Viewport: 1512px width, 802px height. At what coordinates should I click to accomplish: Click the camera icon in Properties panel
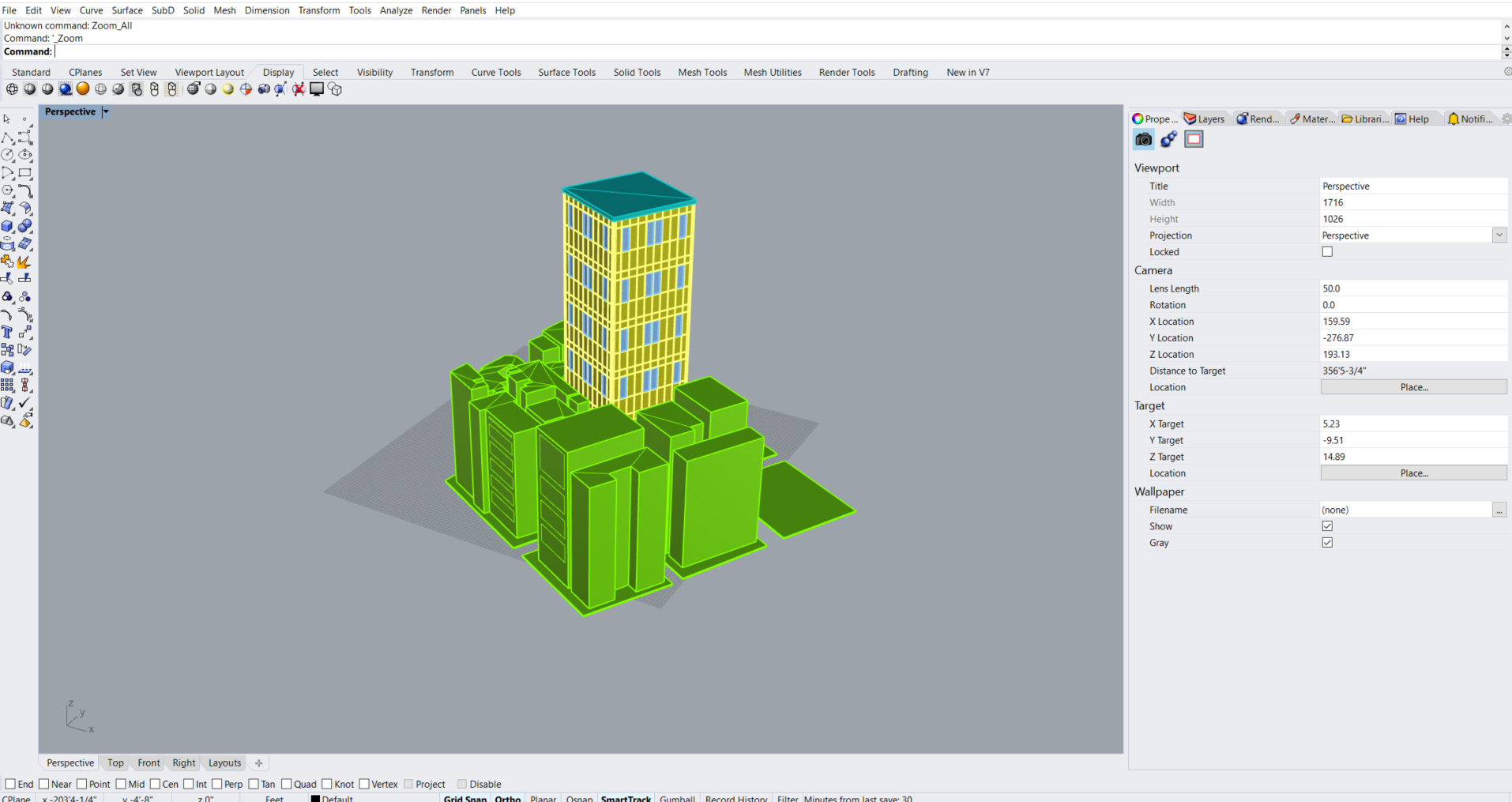[1143, 139]
